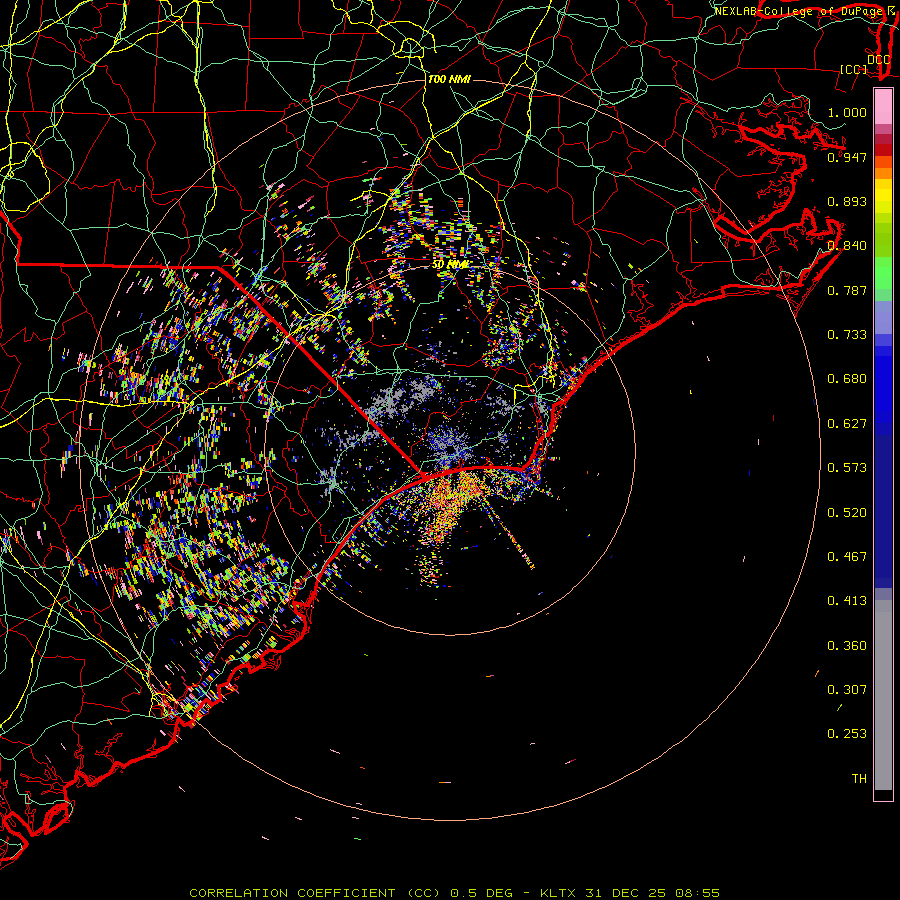This screenshot has height=900, width=900.
Task: Click the [CC] product label
Action: (x=854, y=69)
